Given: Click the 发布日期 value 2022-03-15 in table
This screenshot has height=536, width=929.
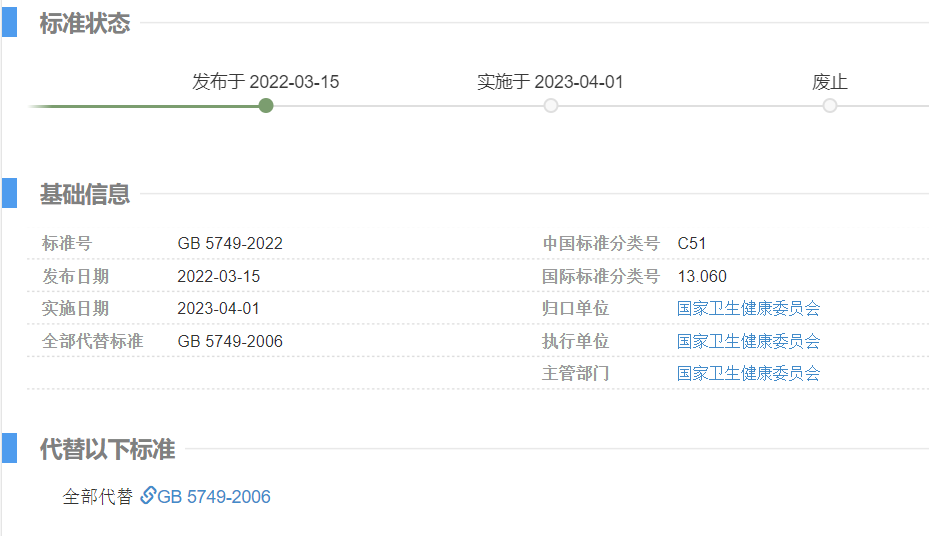Looking at the screenshot, I should (218, 276).
